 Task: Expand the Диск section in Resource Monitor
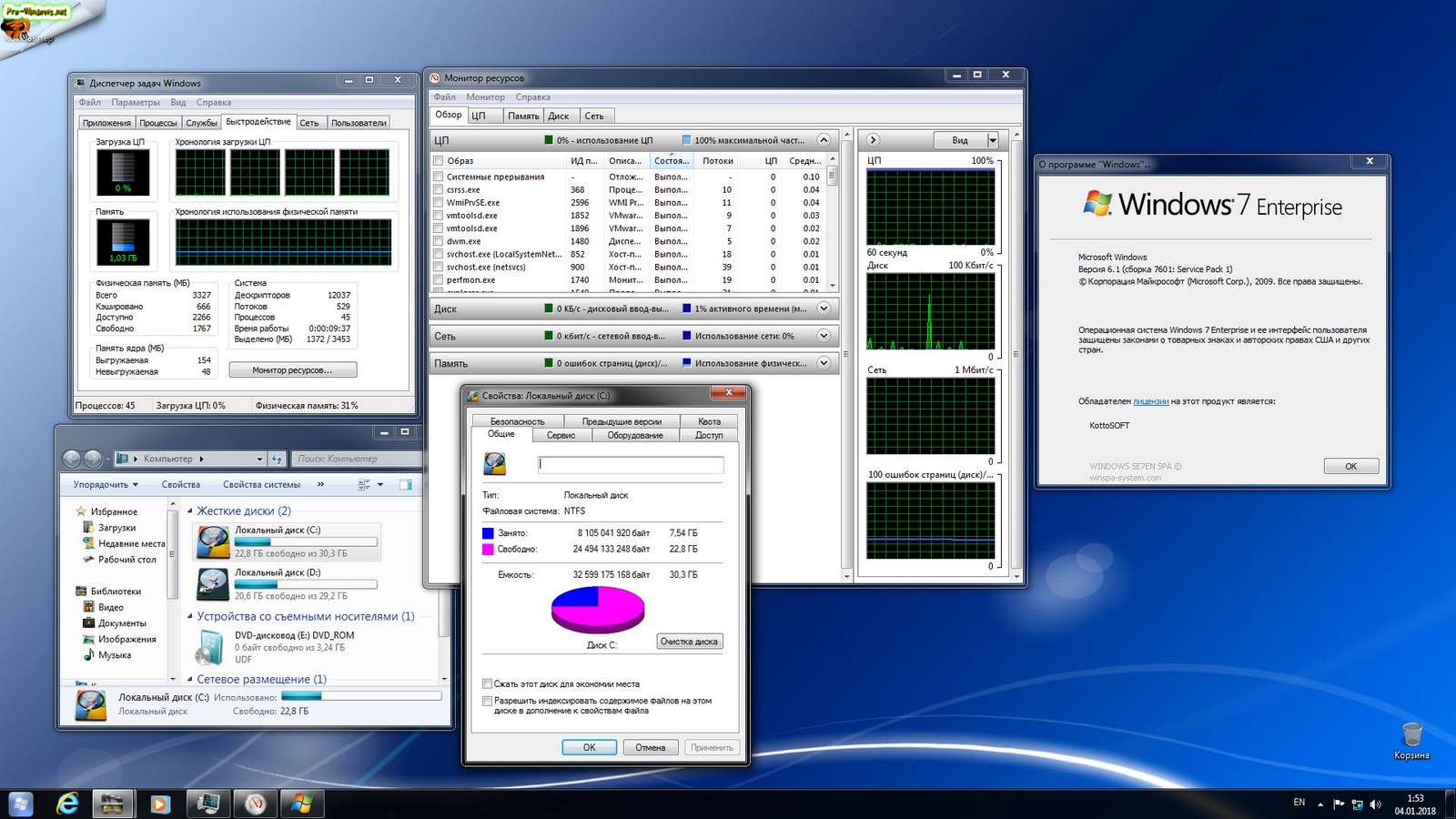tap(824, 308)
